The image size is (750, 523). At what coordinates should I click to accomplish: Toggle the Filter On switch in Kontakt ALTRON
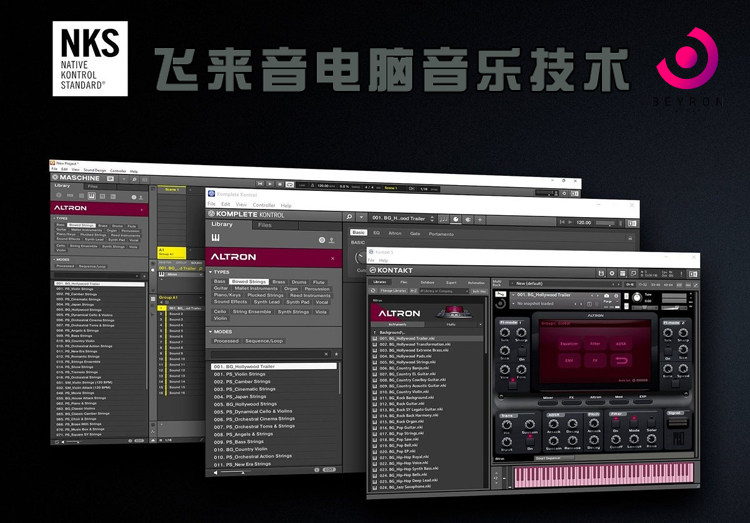[x=616, y=423]
